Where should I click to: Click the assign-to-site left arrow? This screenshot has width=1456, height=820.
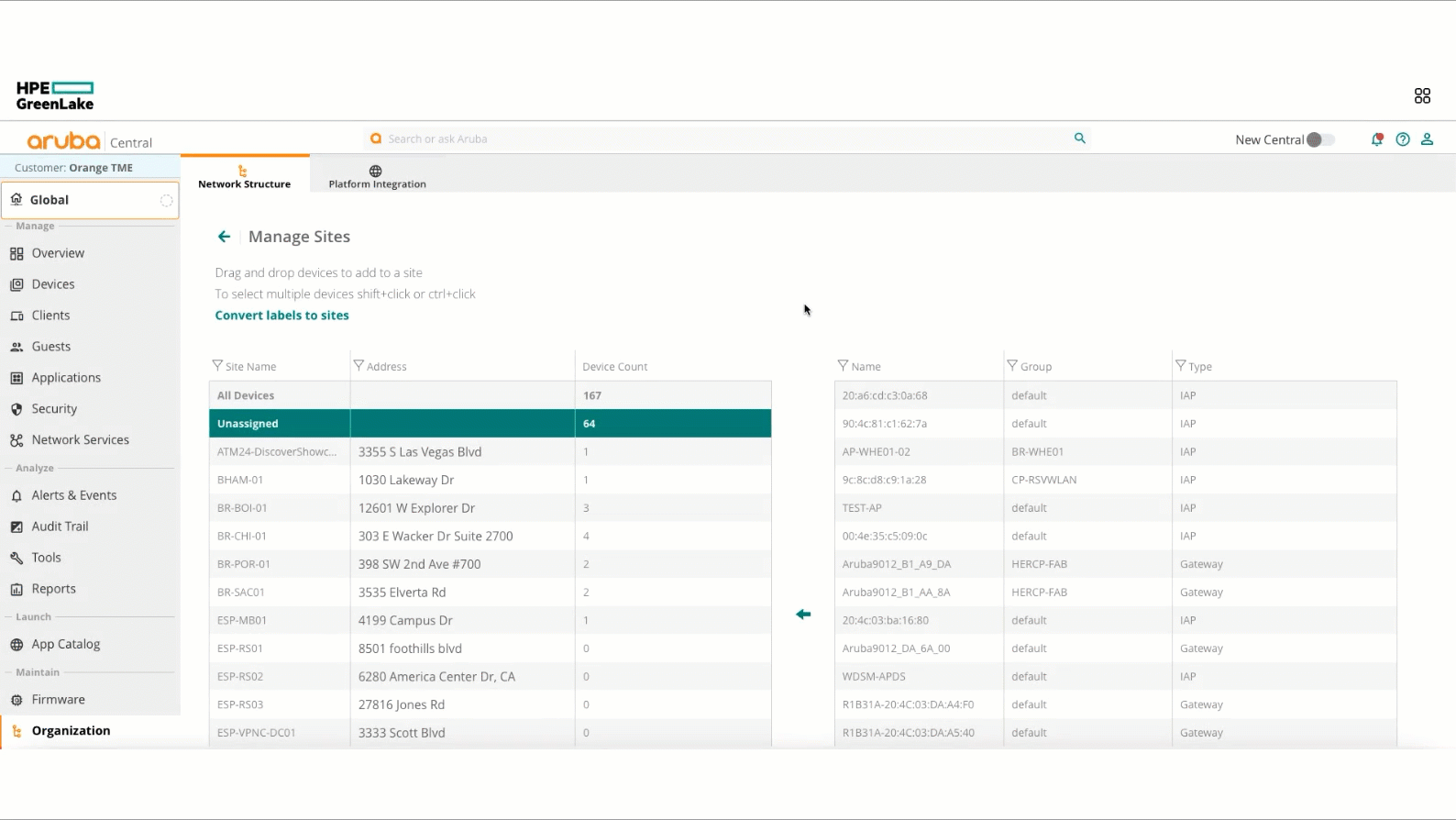(803, 615)
